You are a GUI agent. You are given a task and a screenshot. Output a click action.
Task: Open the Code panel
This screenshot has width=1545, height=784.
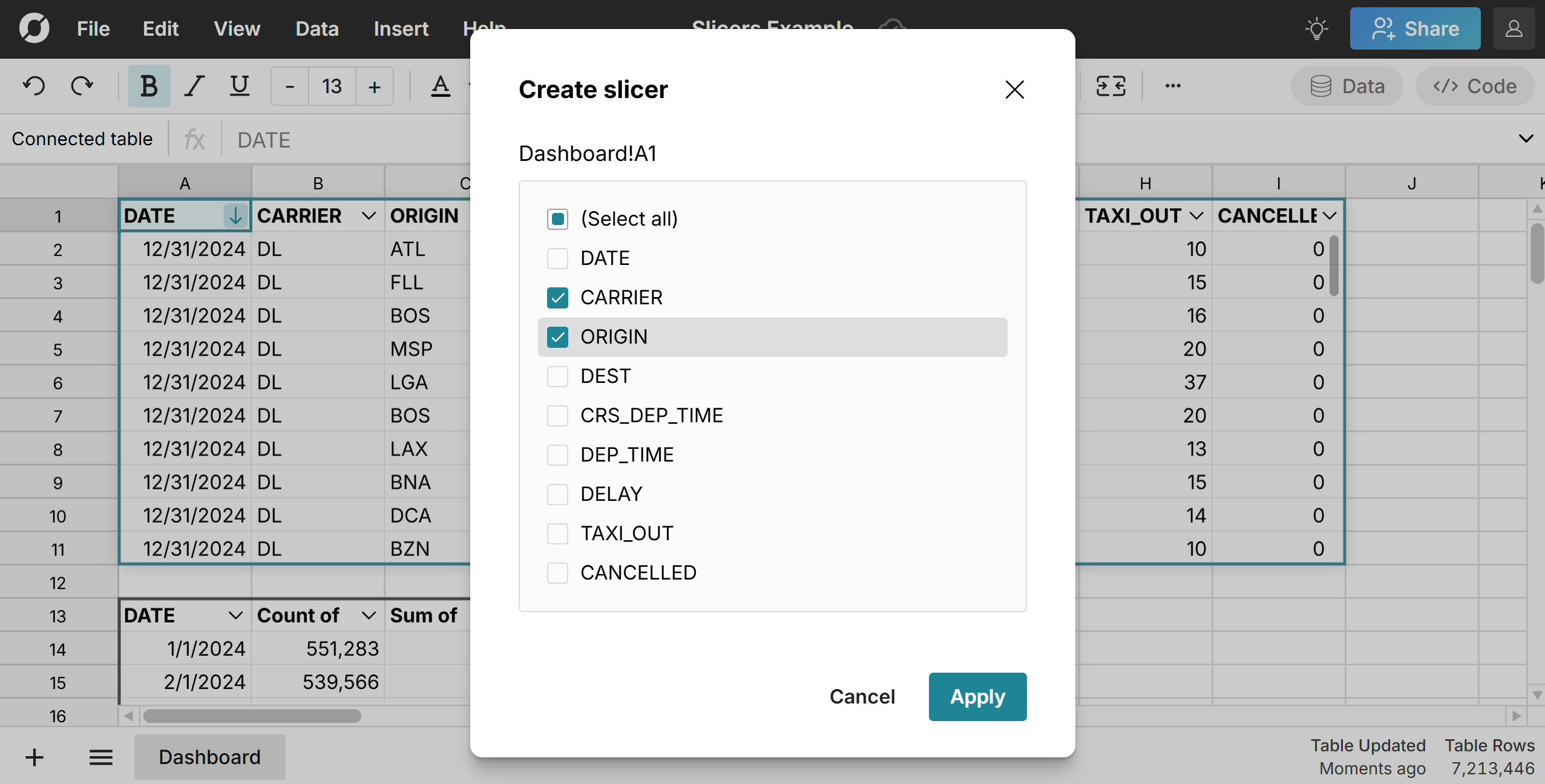pyautogui.click(x=1475, y=85)
